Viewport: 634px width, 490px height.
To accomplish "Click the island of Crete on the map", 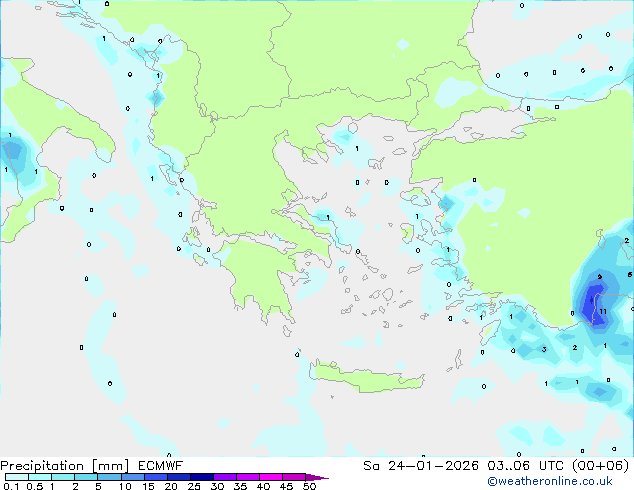I will point(366,377).
